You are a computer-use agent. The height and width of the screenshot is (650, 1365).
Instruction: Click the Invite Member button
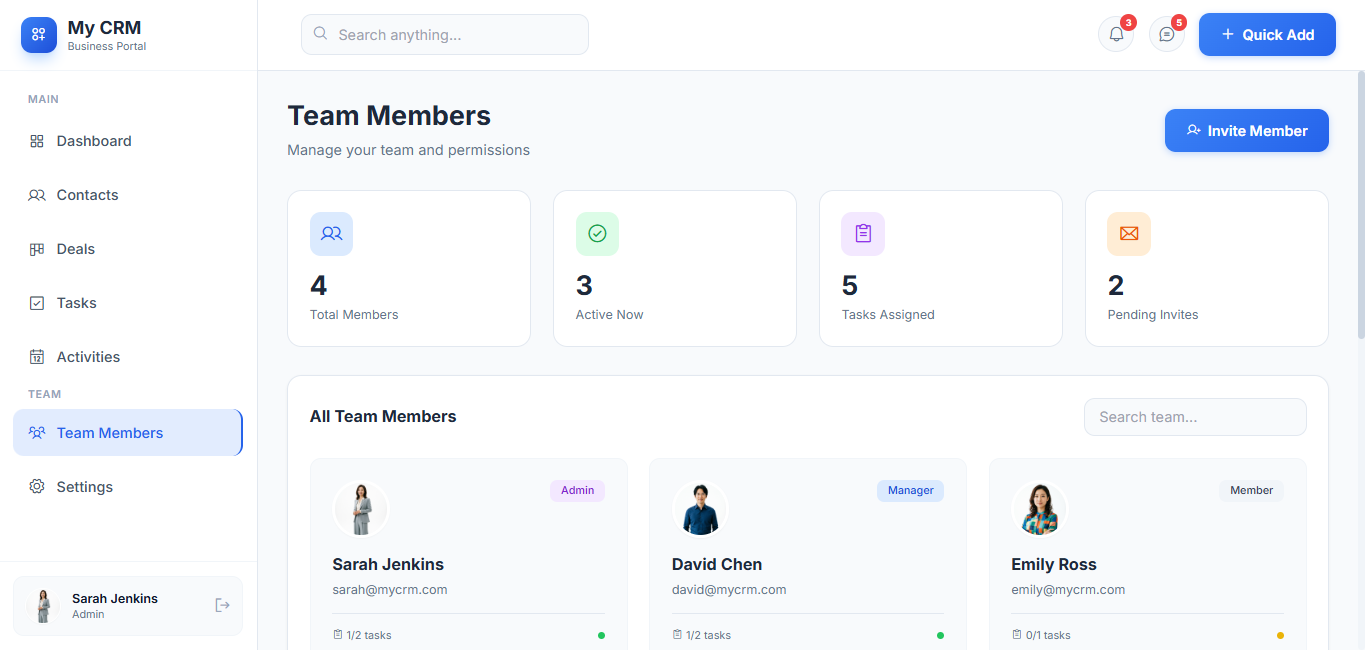tap(1246, 131)
